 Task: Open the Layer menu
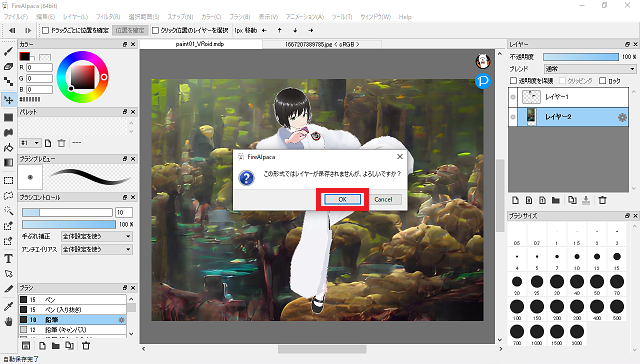(75, 17)
